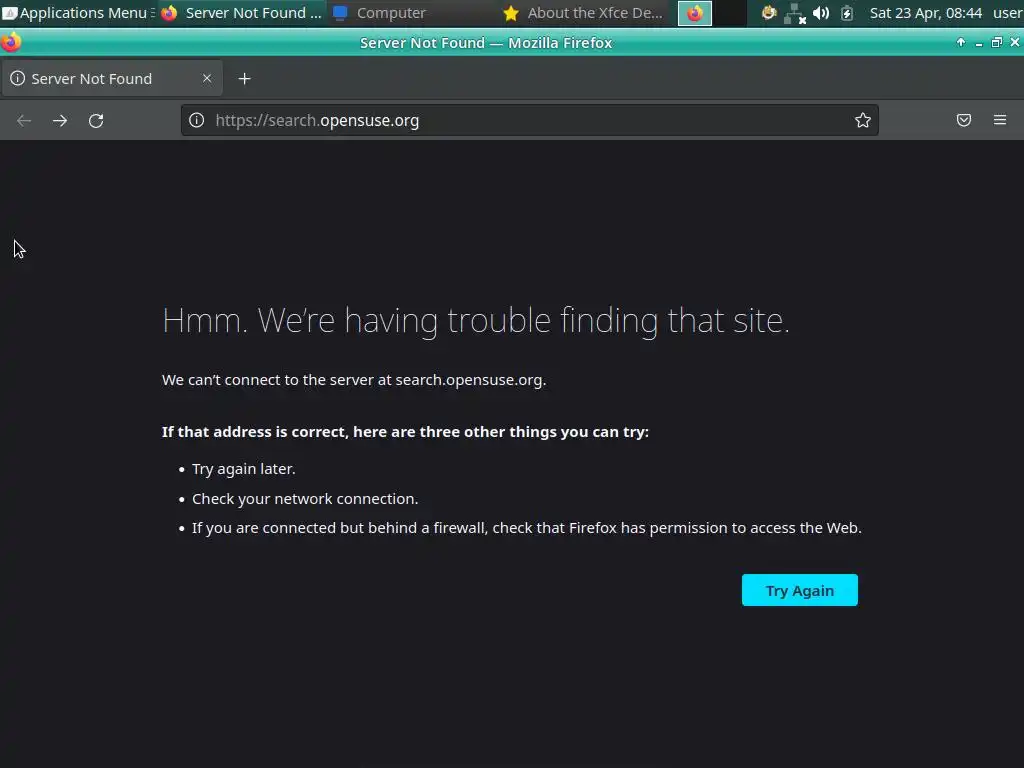Viewport: 1024px width, 768px height.
Task: Show site information icon in address bar
Action: (197, 120)
